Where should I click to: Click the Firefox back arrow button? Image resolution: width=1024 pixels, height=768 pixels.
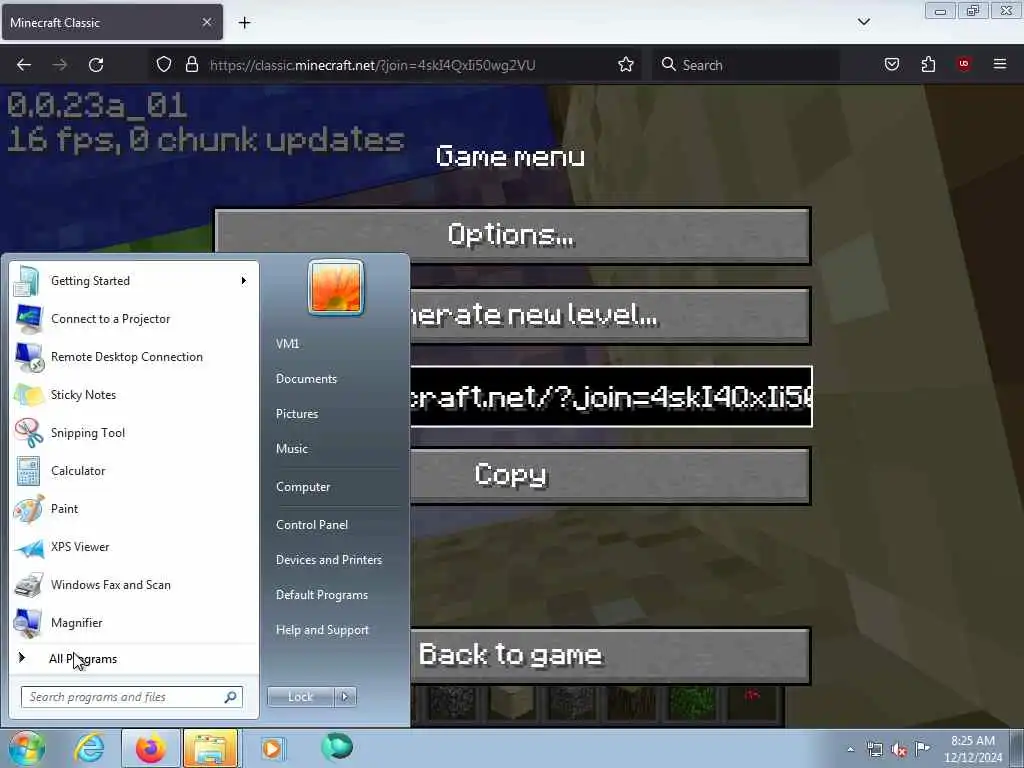(x=24, y=65)
